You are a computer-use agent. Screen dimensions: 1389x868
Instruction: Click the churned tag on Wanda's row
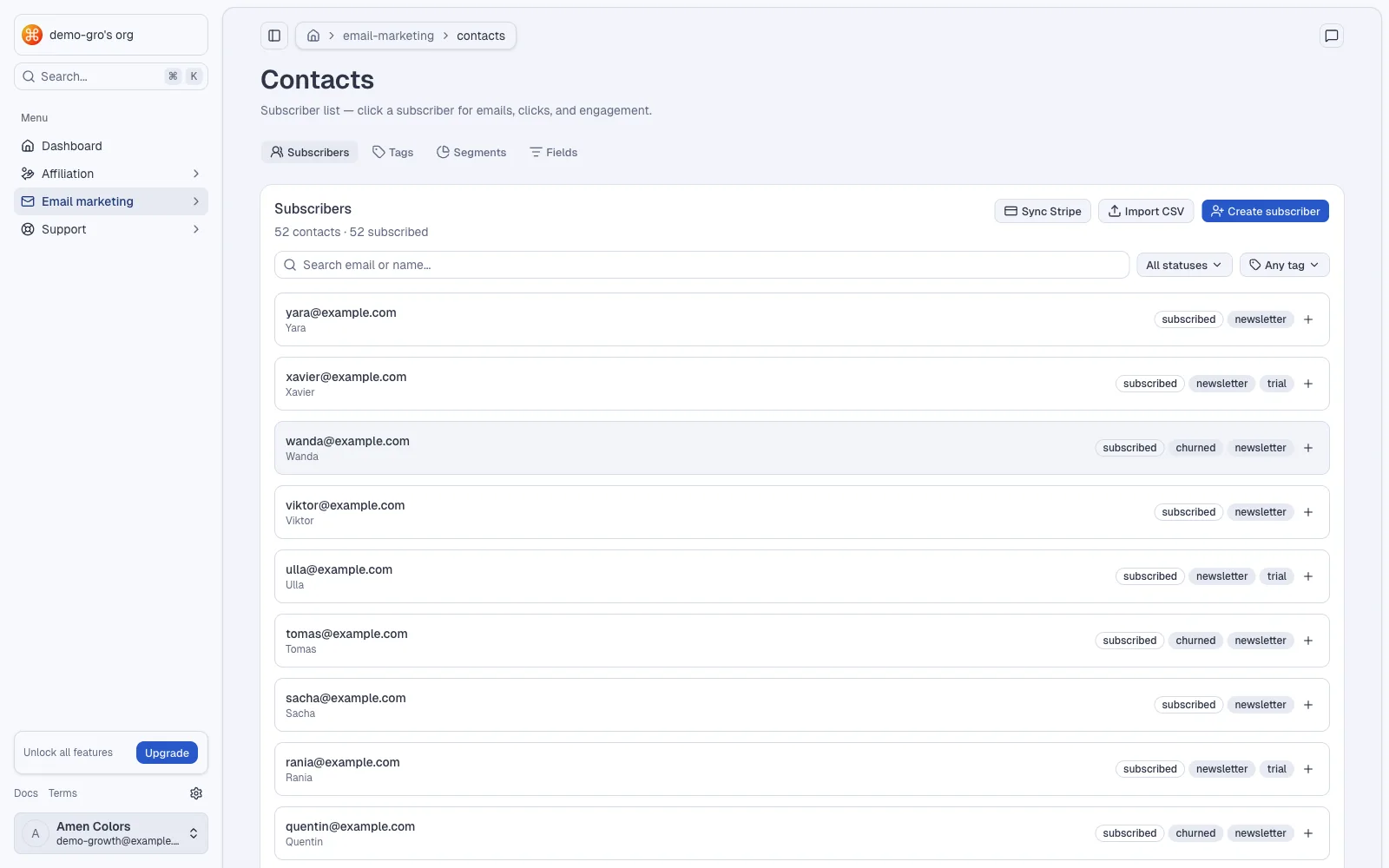1195,448
